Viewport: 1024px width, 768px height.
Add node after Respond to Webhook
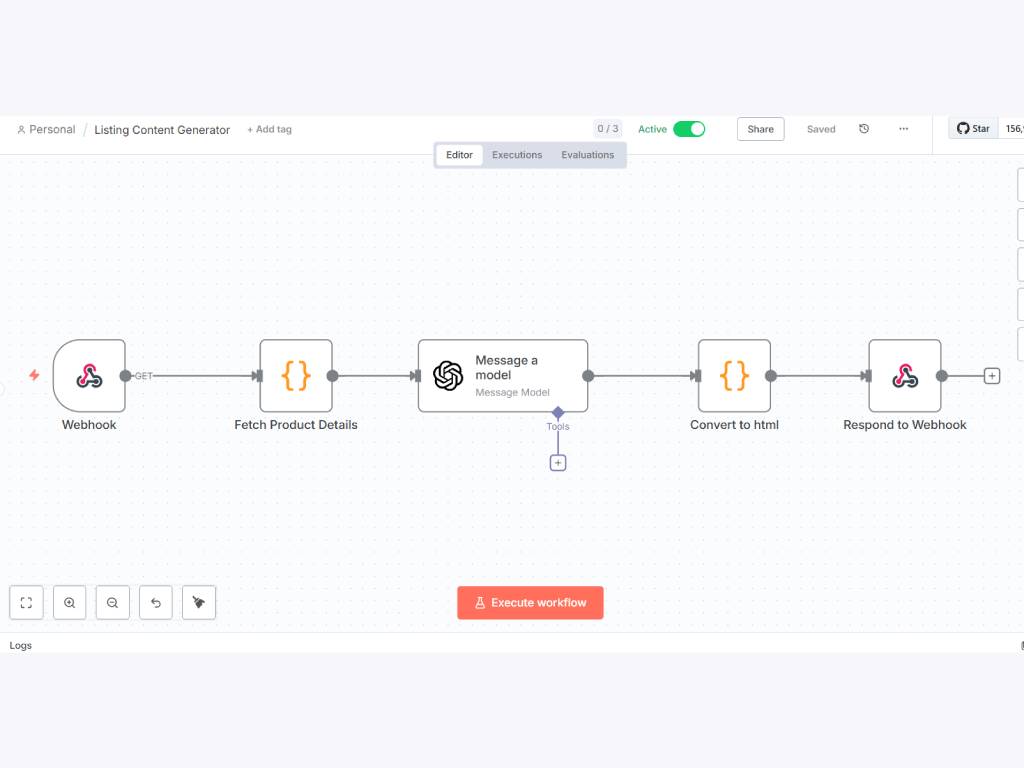point(991,376)
